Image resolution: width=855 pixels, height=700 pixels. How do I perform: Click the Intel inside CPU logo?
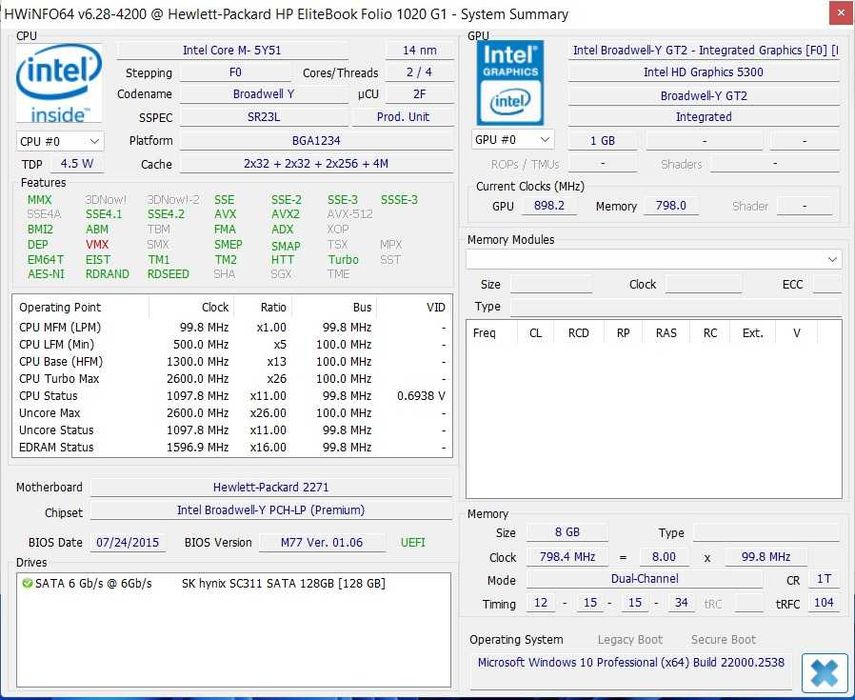point(59,84)
